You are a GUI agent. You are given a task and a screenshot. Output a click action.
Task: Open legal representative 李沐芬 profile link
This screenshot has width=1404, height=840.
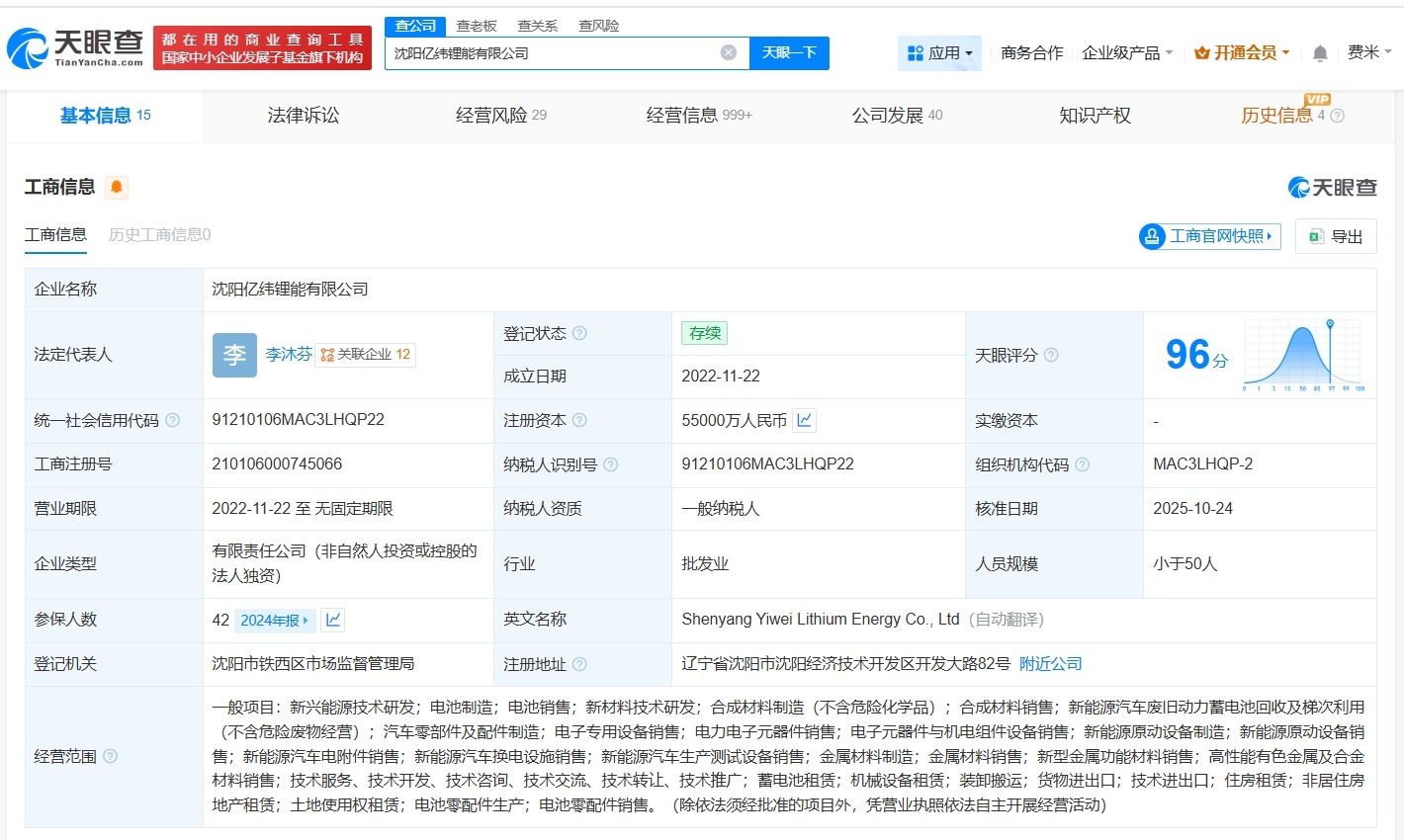click(289, 355)
